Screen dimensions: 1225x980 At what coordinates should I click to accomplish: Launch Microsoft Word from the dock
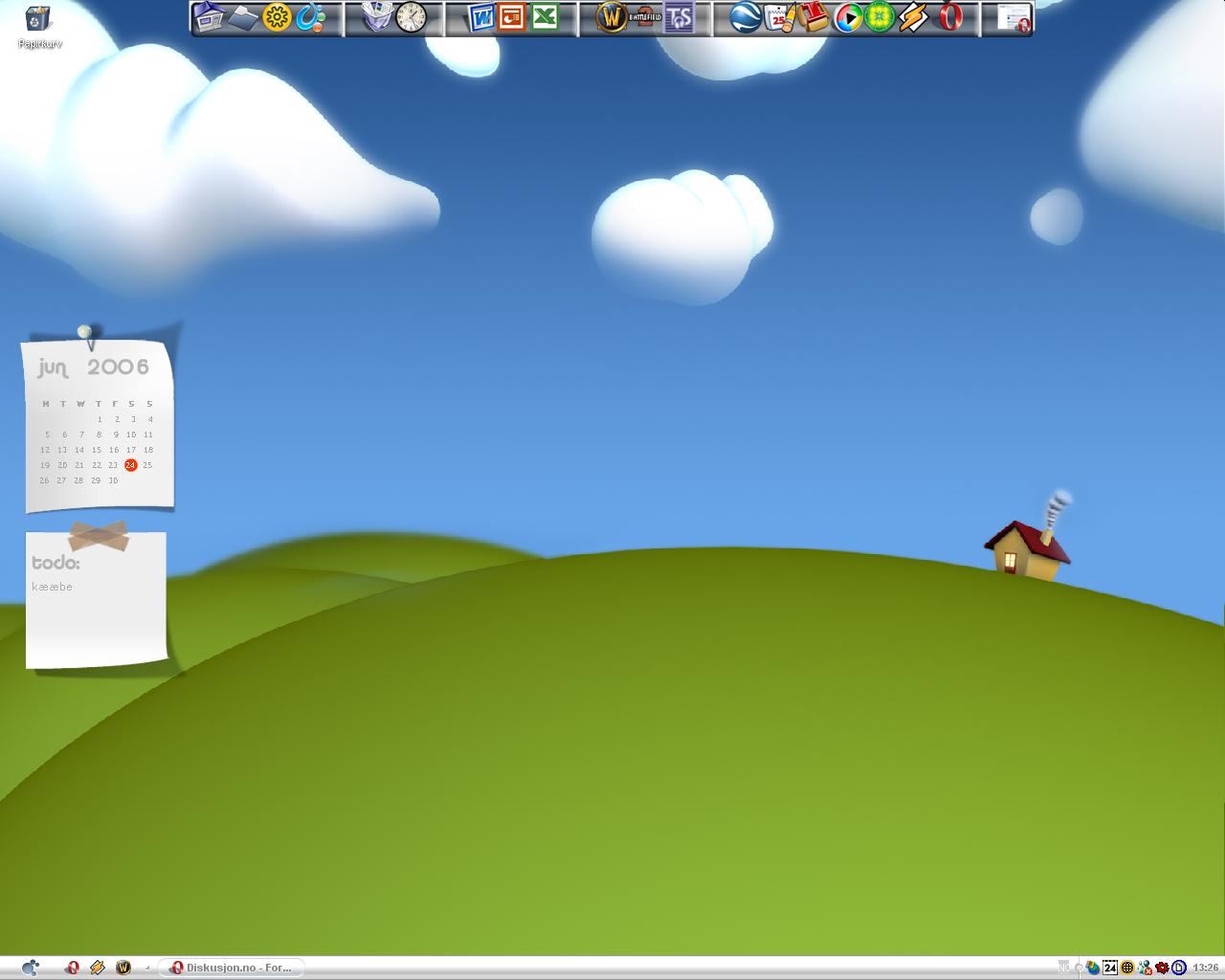(480, 17)
